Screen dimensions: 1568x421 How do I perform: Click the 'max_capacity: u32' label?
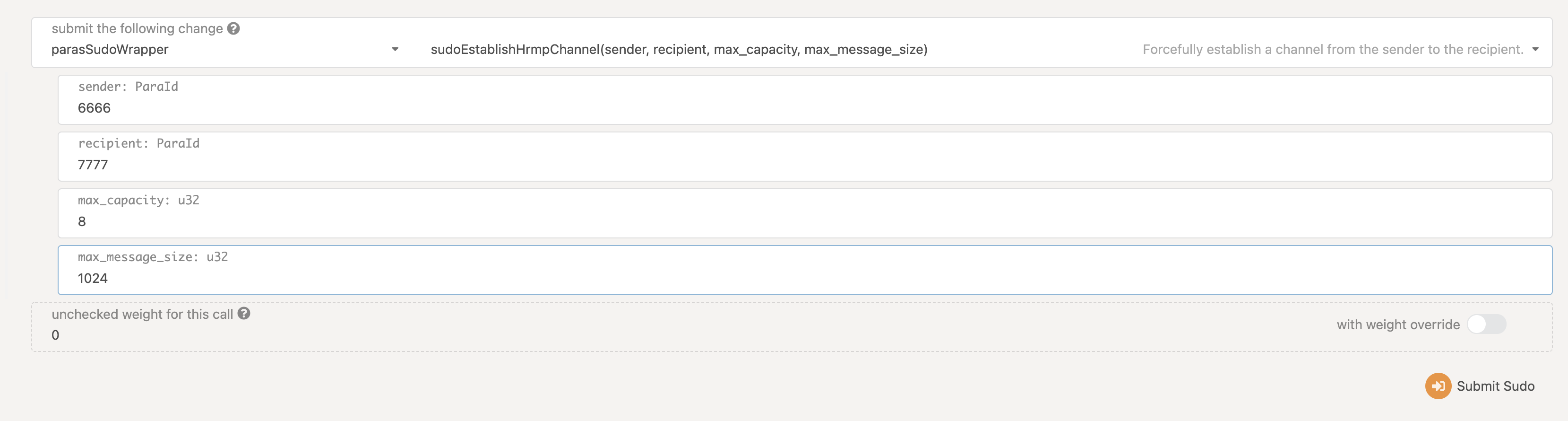tap(138, 200)
